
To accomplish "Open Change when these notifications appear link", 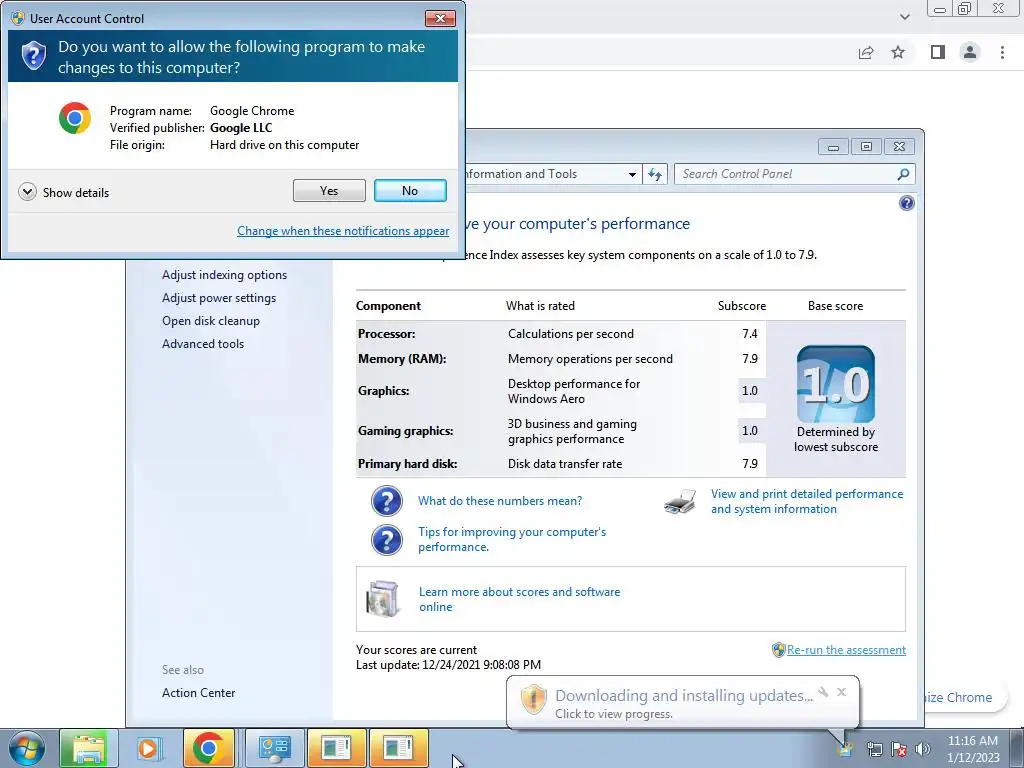I will click(343, 231).
